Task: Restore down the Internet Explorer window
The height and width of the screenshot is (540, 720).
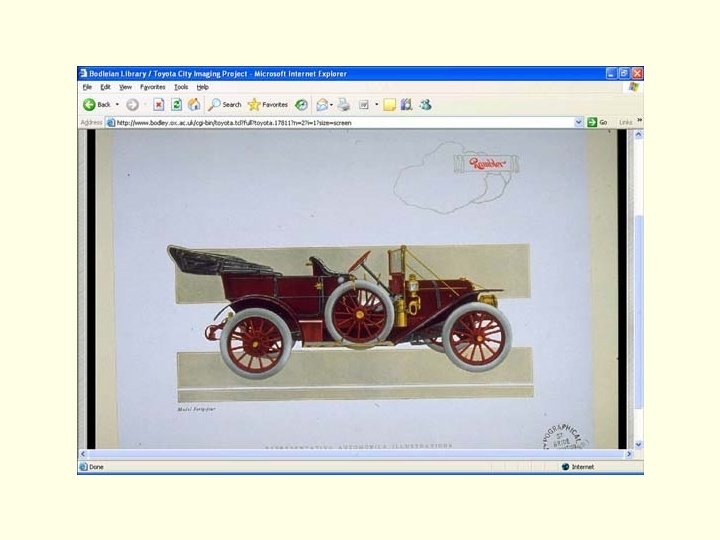Action: [x=624, y=73]
